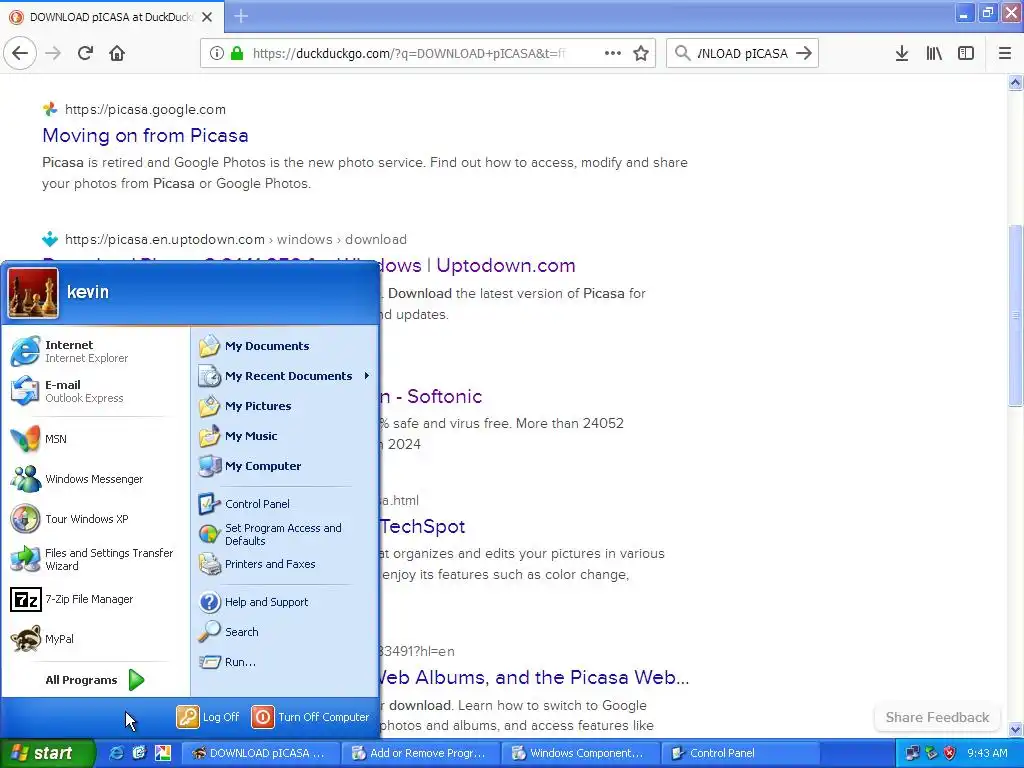Launch Internet Explorer from Start menu
The width and height of the screenshot is (1024, 768).
95,351
